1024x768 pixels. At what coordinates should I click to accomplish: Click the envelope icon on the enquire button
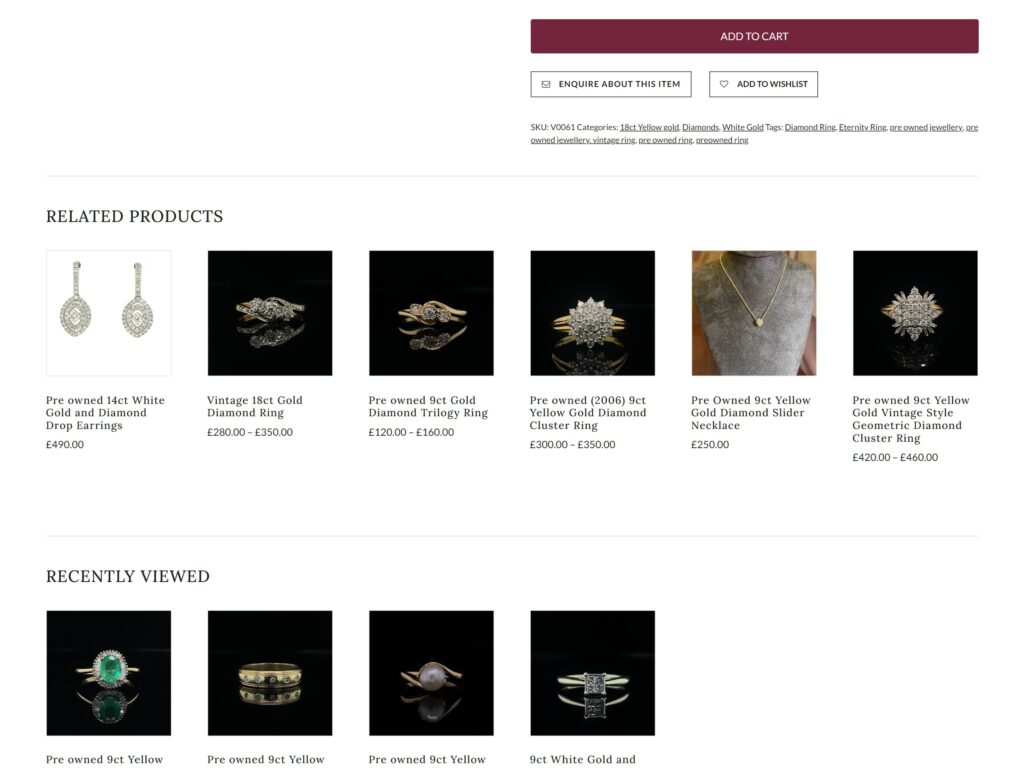pos(546,84)
